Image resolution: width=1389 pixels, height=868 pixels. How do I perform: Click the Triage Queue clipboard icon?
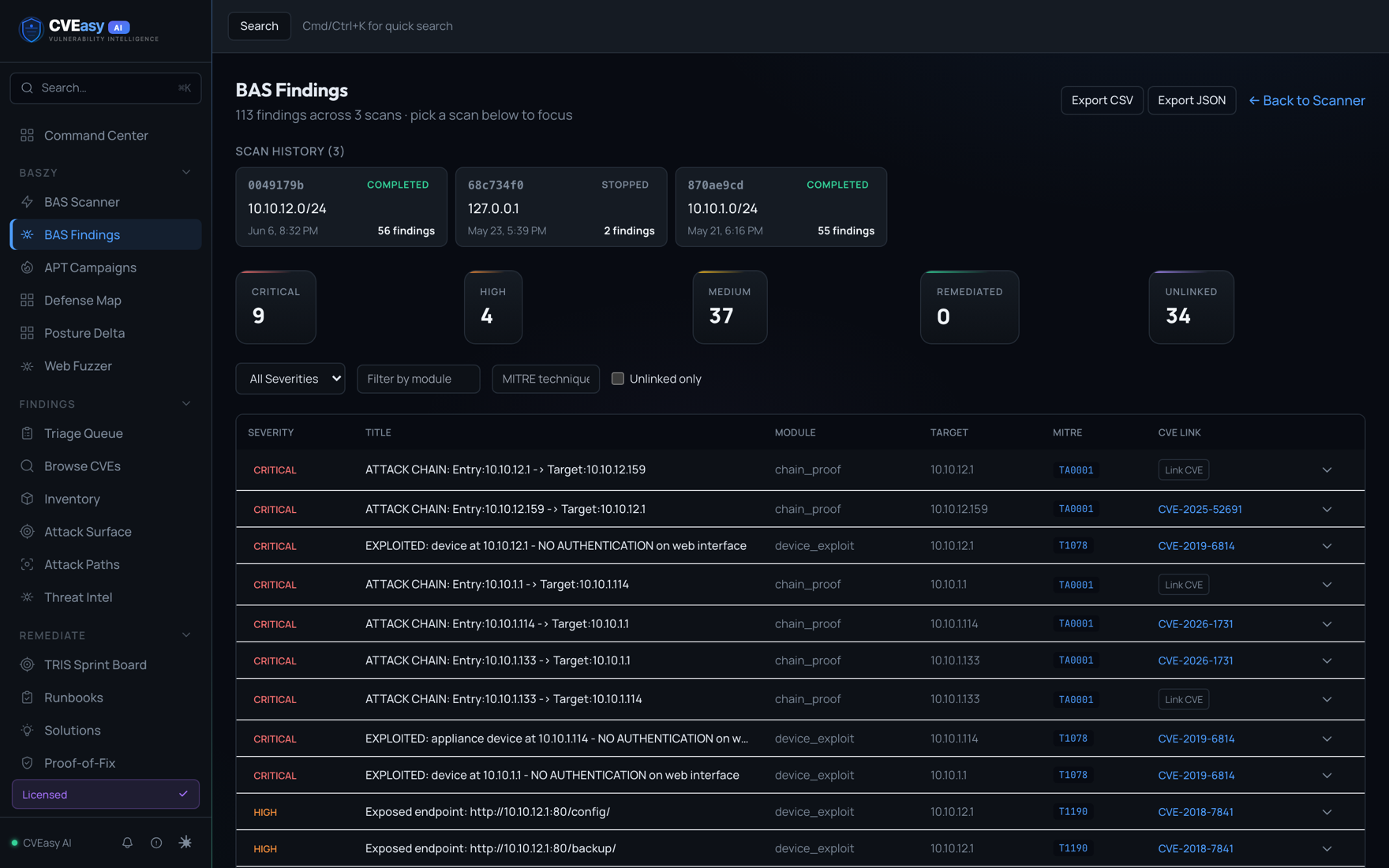(x=27, y=433)
